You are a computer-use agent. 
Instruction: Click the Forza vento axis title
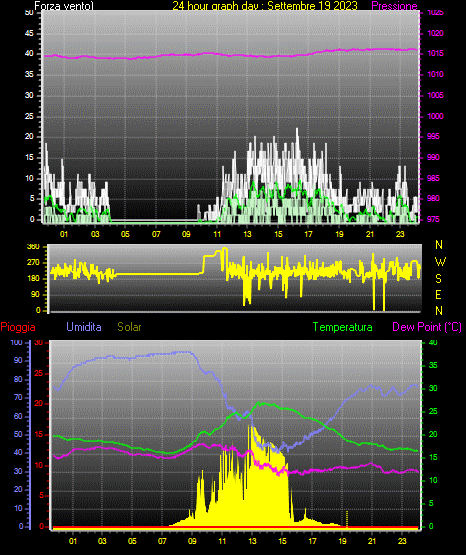[x=64, y=6]
